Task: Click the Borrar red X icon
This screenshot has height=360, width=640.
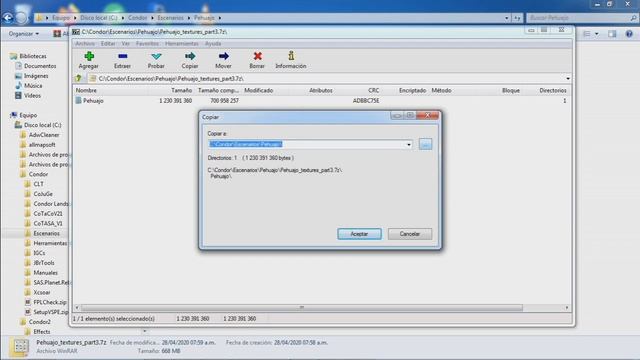Action: (257, 56)
